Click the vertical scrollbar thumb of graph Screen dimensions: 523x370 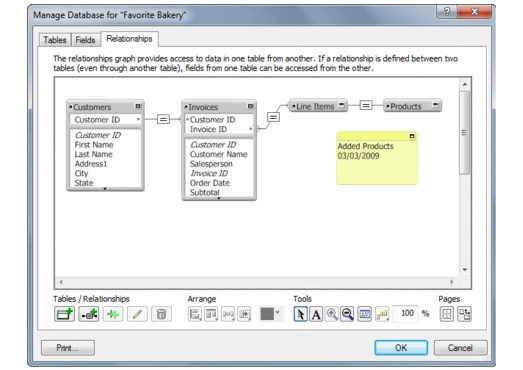pyautogui.click(x=464, y=133)
